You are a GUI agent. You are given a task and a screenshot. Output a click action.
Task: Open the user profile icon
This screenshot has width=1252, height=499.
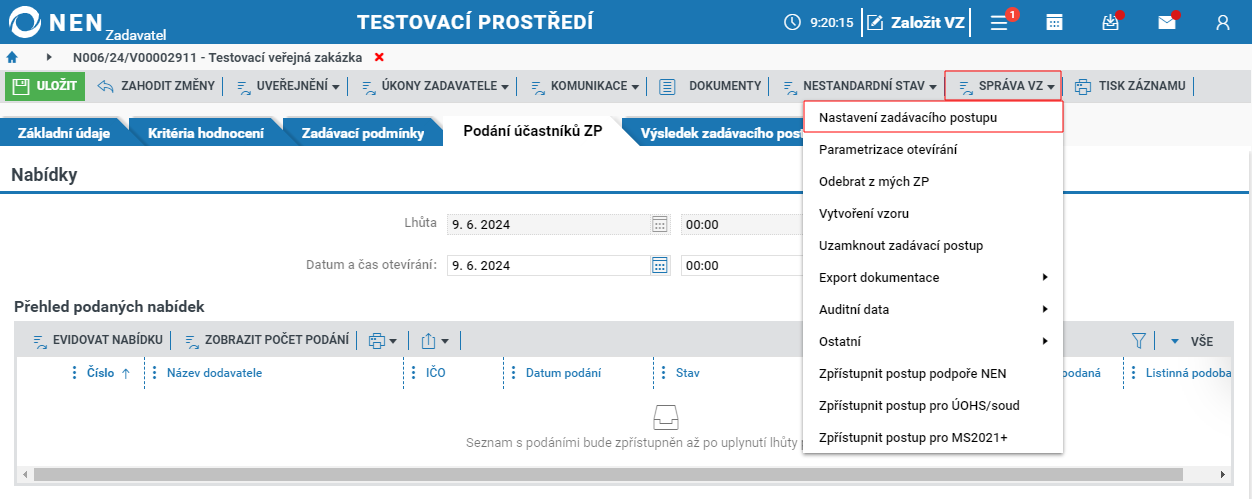click(1223, 22)
